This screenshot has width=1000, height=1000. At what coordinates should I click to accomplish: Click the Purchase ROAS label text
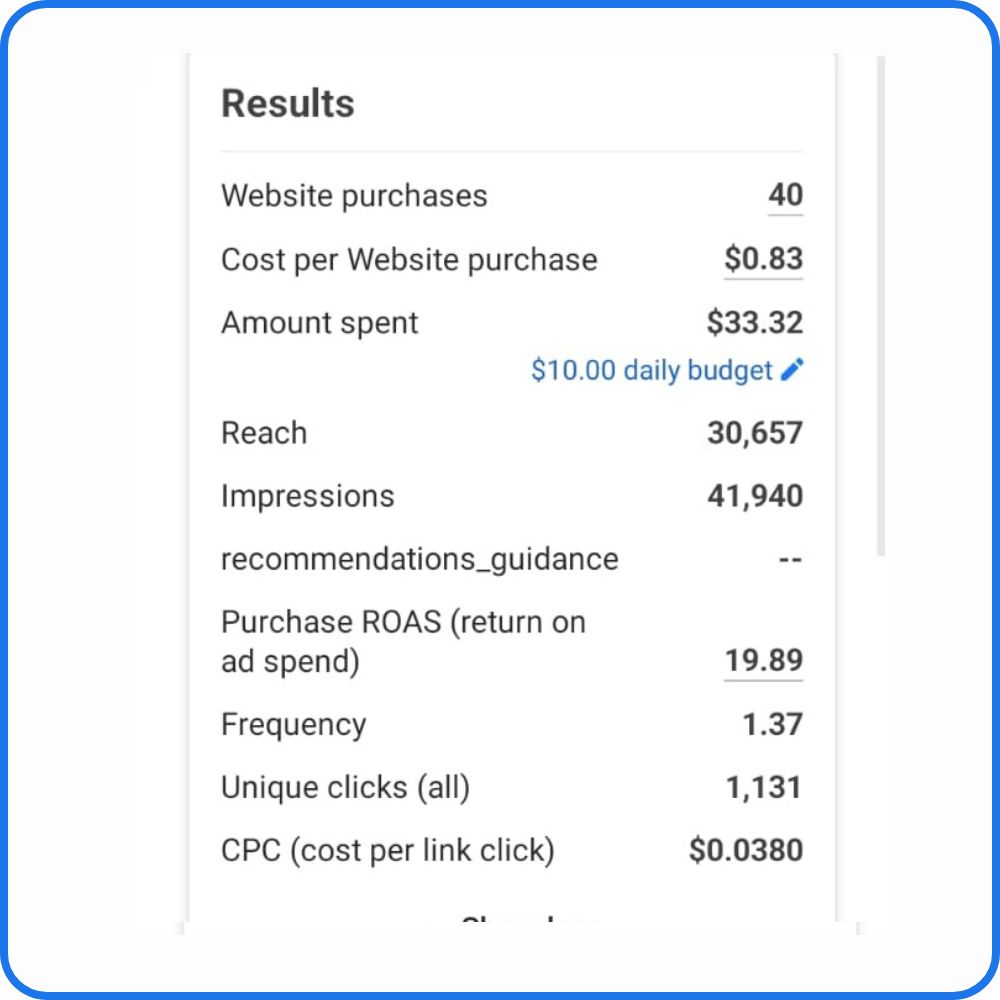coord(403,642)
